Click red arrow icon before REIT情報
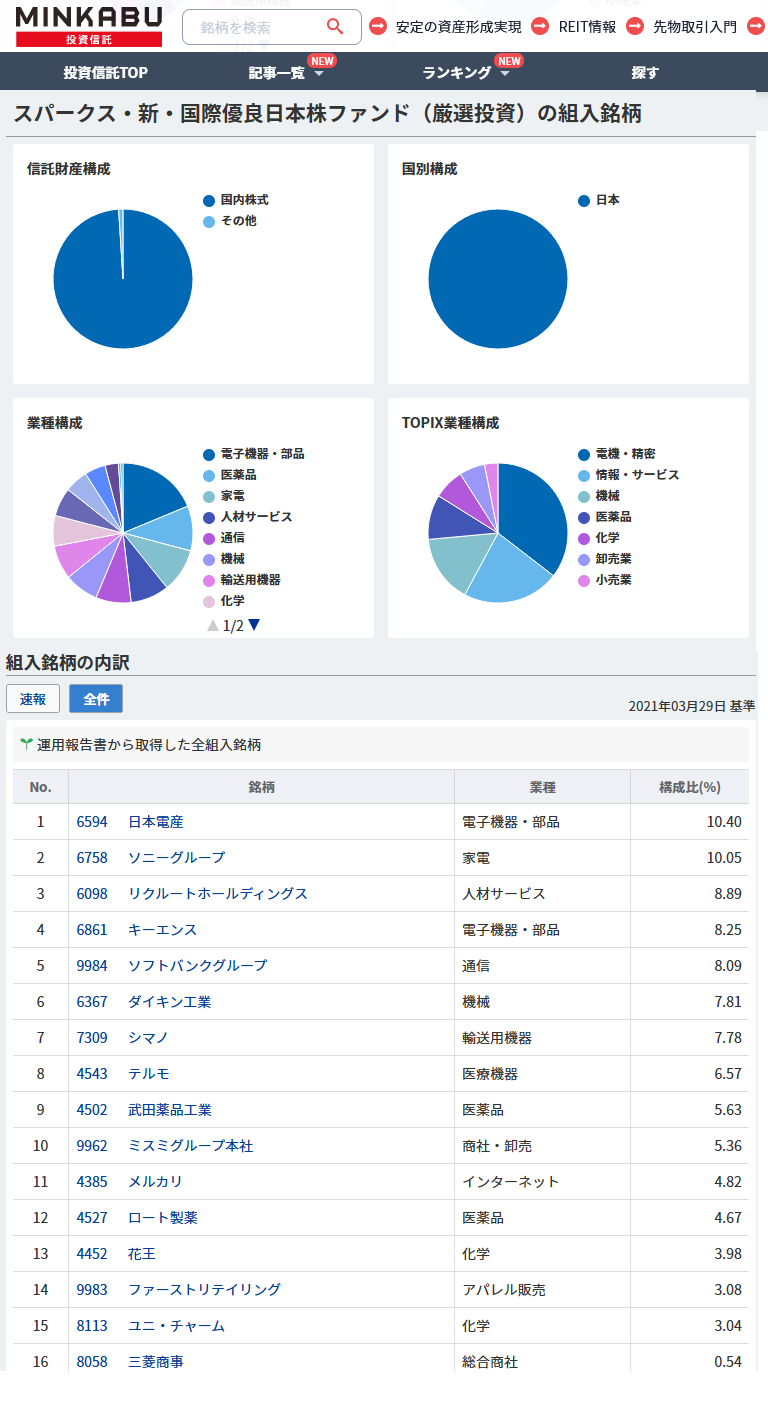This screenshot has height=1402, width=768. click(x=540, y=27)
